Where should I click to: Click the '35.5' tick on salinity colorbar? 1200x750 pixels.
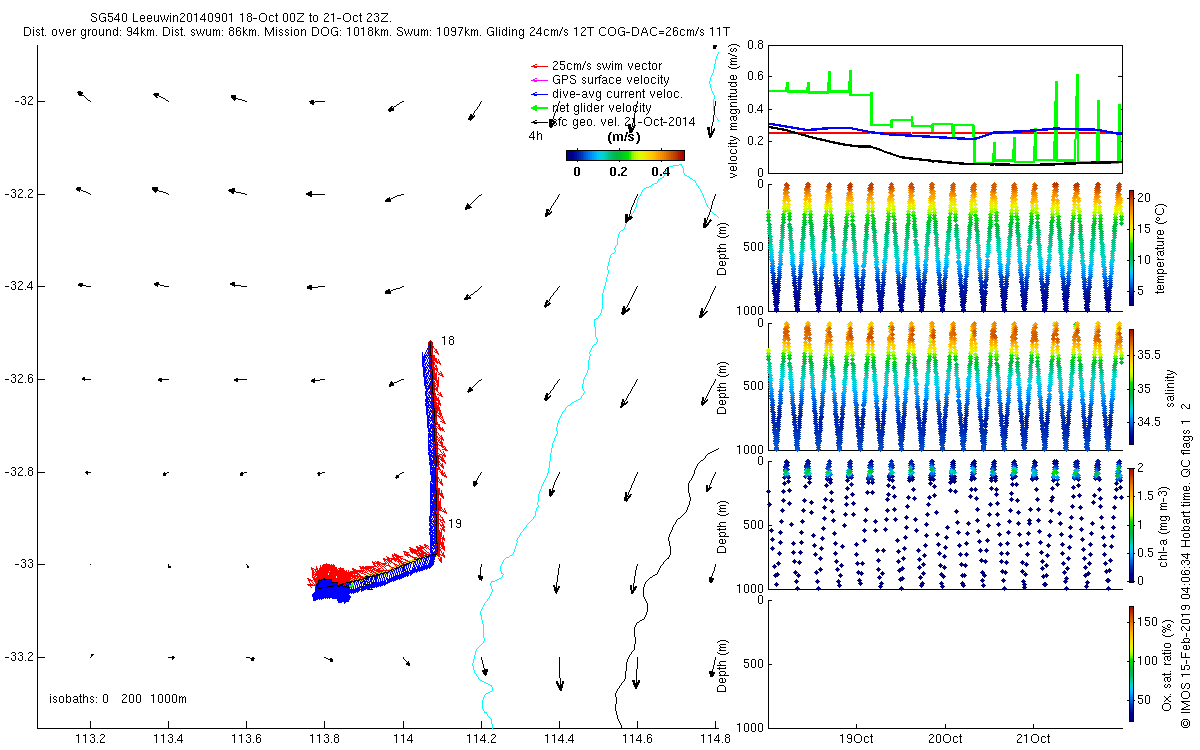tap(1150, 355)
